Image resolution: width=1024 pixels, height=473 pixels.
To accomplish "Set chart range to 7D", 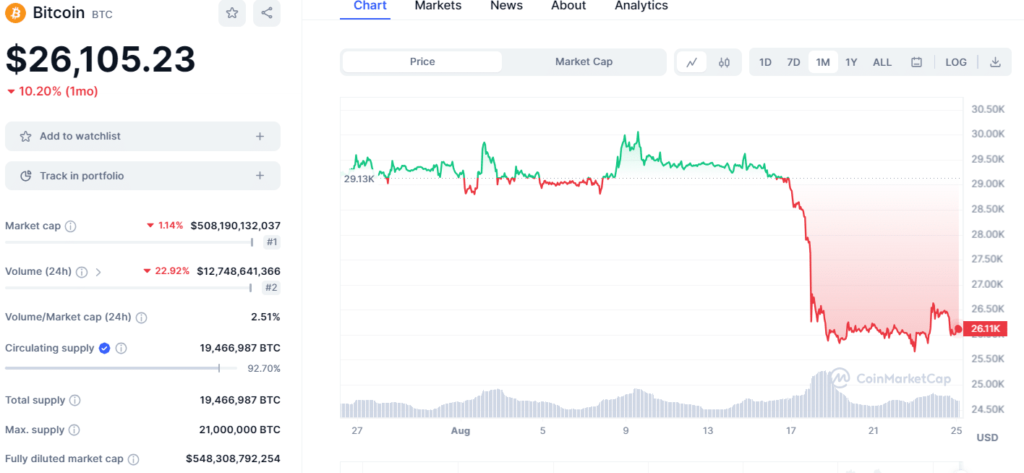I will pyautogui.click(x=793, y=62).
